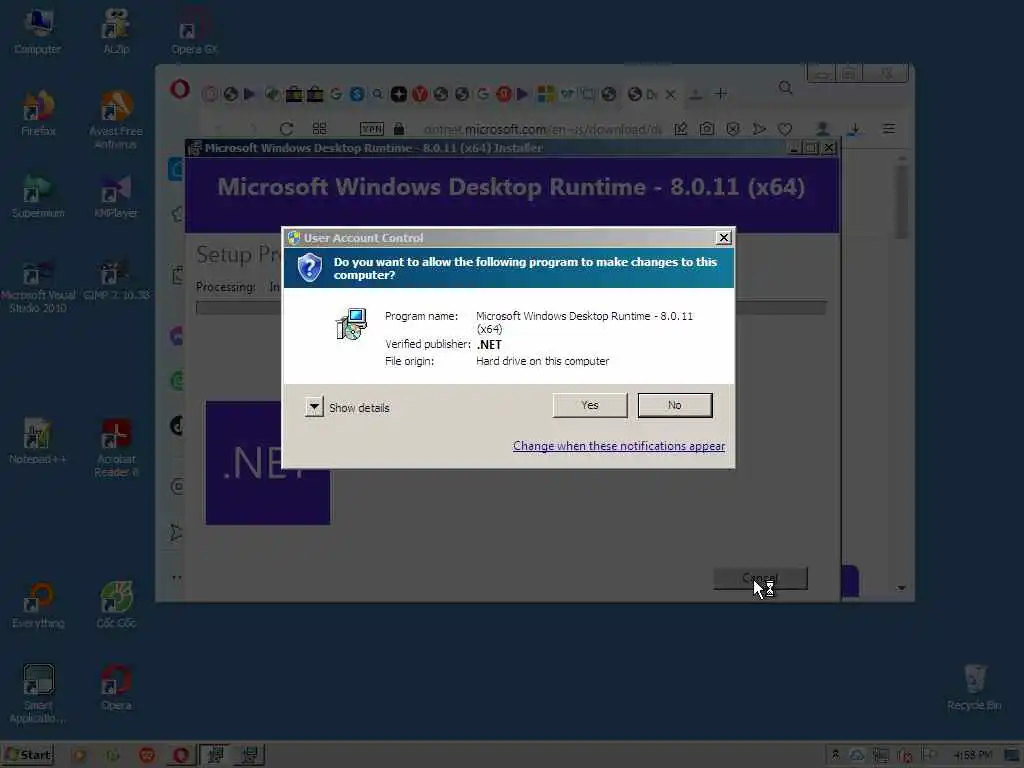The width and height of the screenshot is (1024, 768).
Task: Open the GIMP 2.10.38 shortcut
Action: (x=116, y=281)
